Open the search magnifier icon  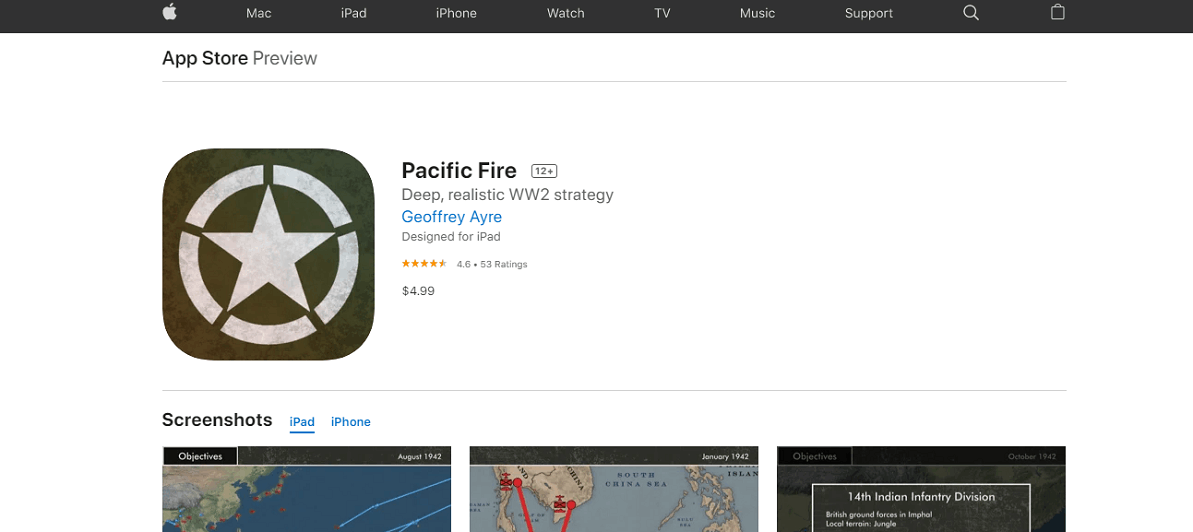click(971, 12)
